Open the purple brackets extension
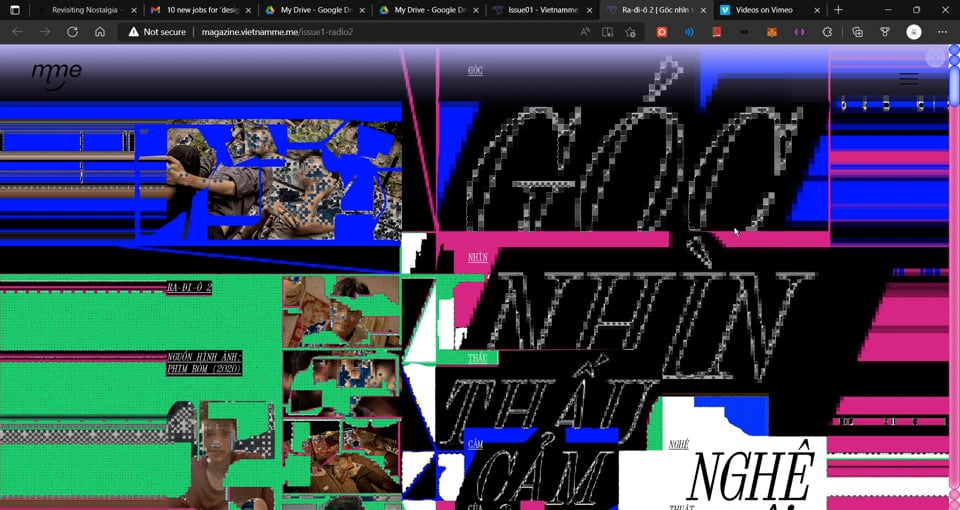 (799, 32)
